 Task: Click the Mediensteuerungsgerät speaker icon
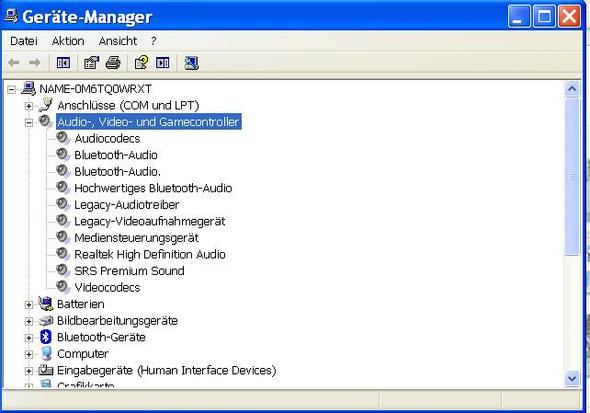(63, 237)
